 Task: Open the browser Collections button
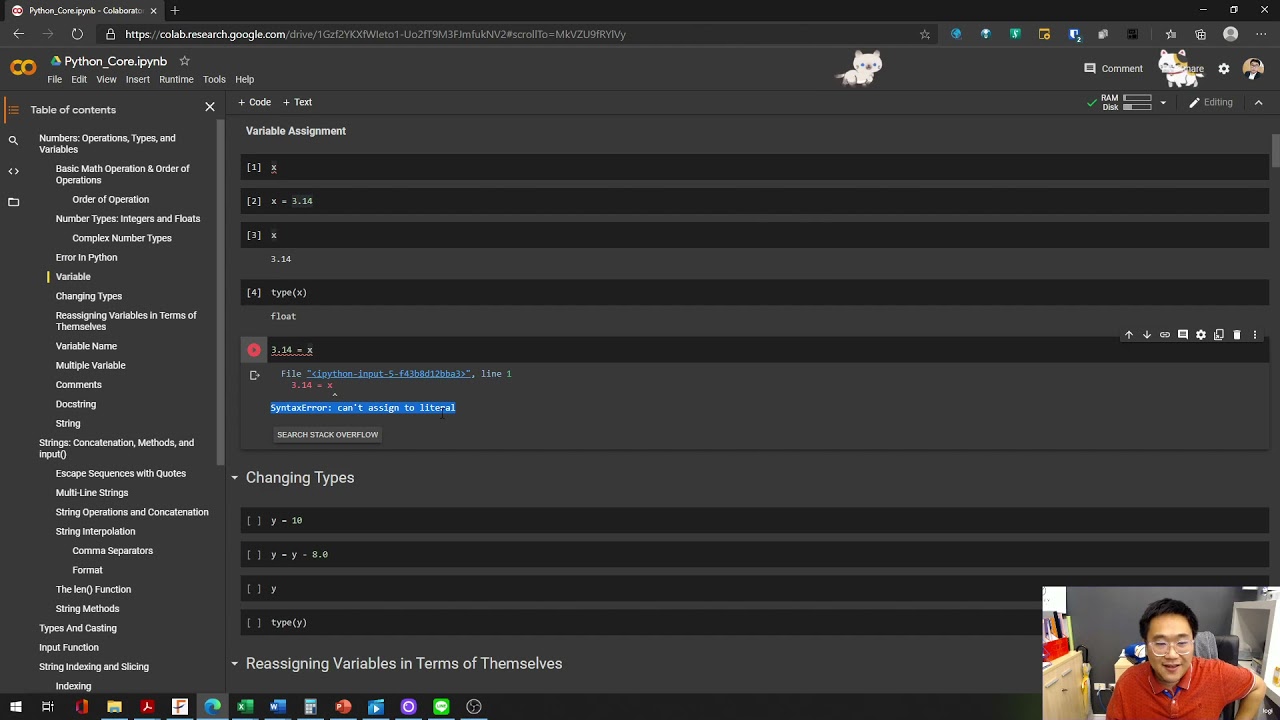pos(1200,34)
